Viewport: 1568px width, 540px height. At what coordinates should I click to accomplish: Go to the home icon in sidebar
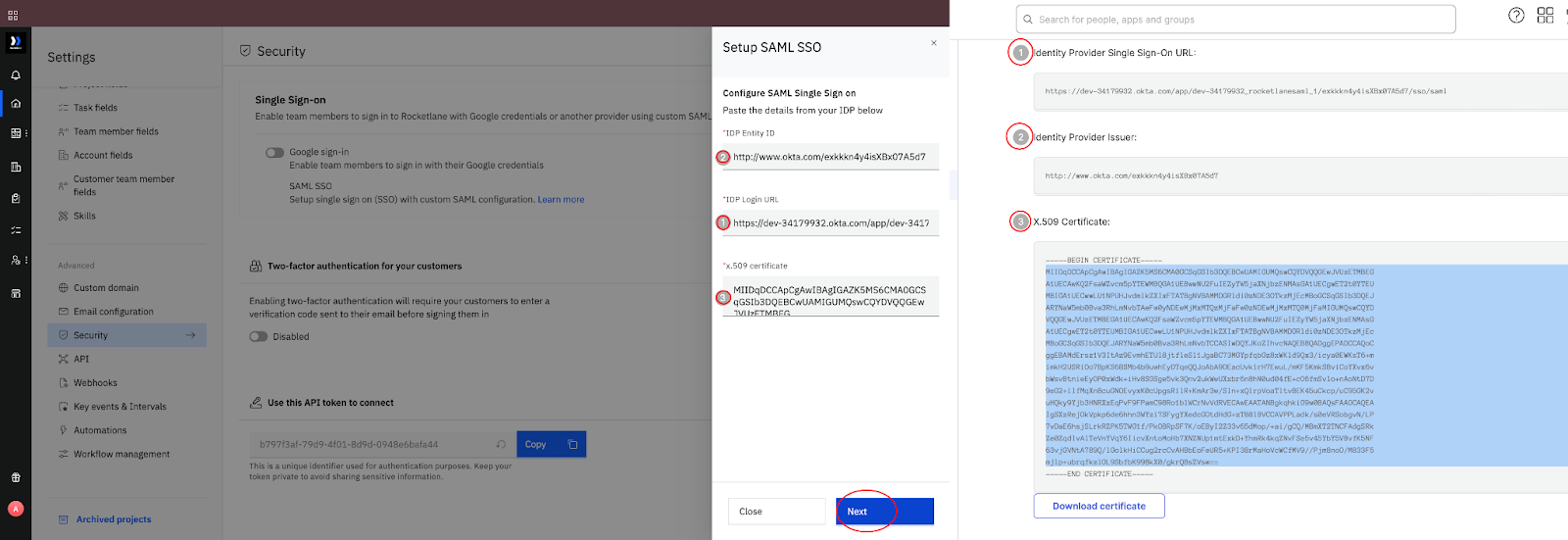[16, 103]
